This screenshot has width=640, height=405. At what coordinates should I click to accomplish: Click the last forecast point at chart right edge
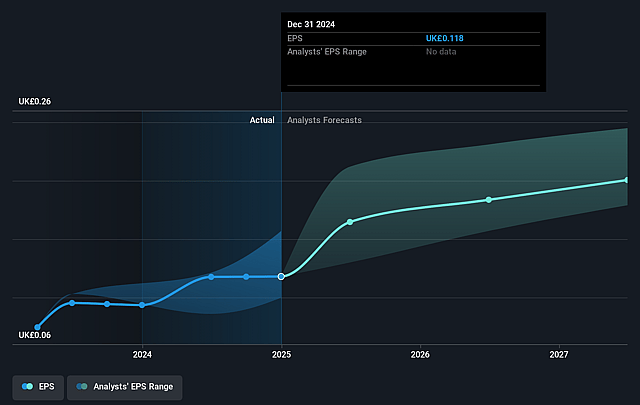point(627,180)
